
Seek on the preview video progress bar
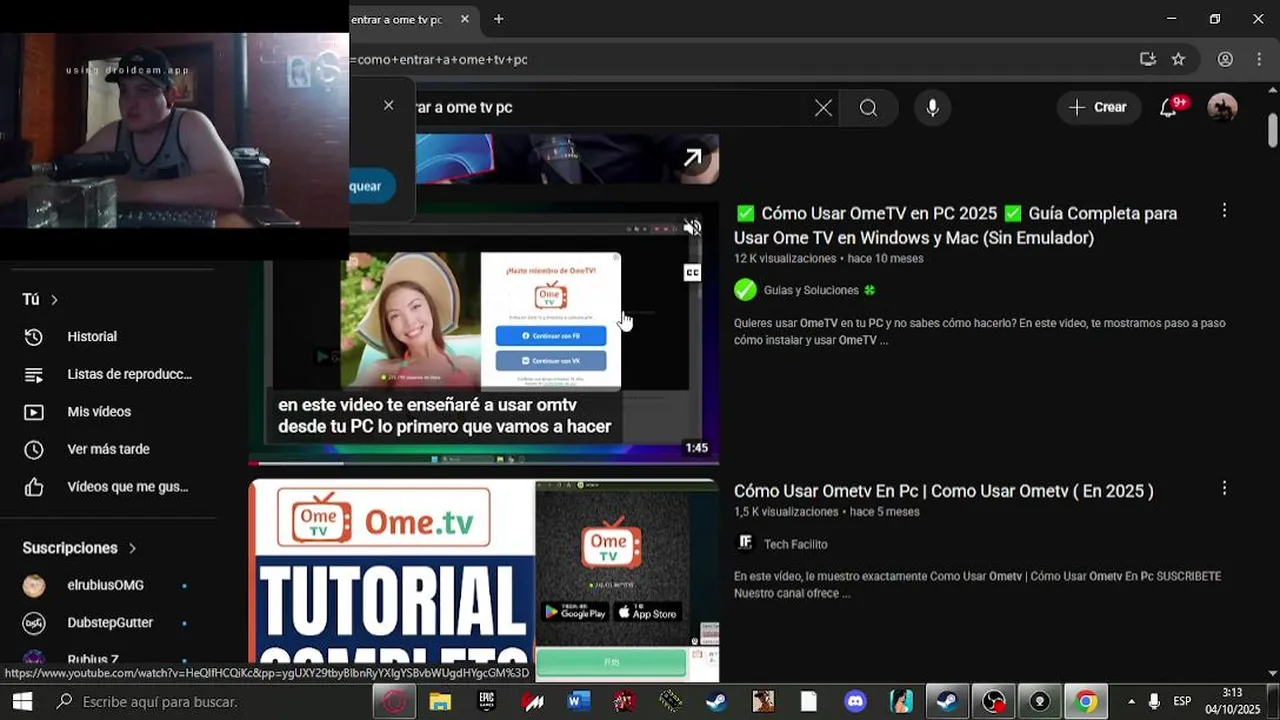[x=484, y=463]
